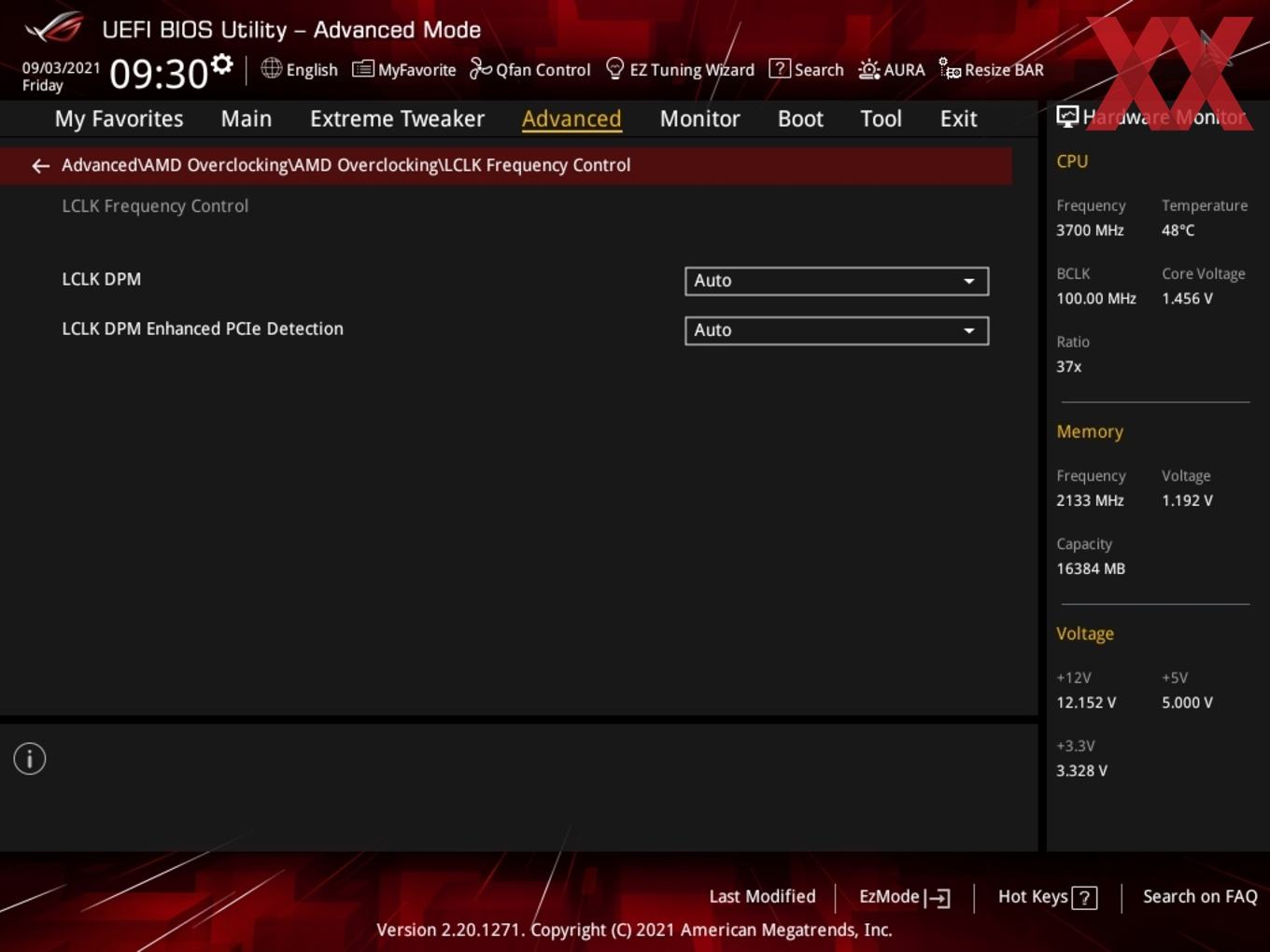Click Ratio value 37x

click(1069, 367)
